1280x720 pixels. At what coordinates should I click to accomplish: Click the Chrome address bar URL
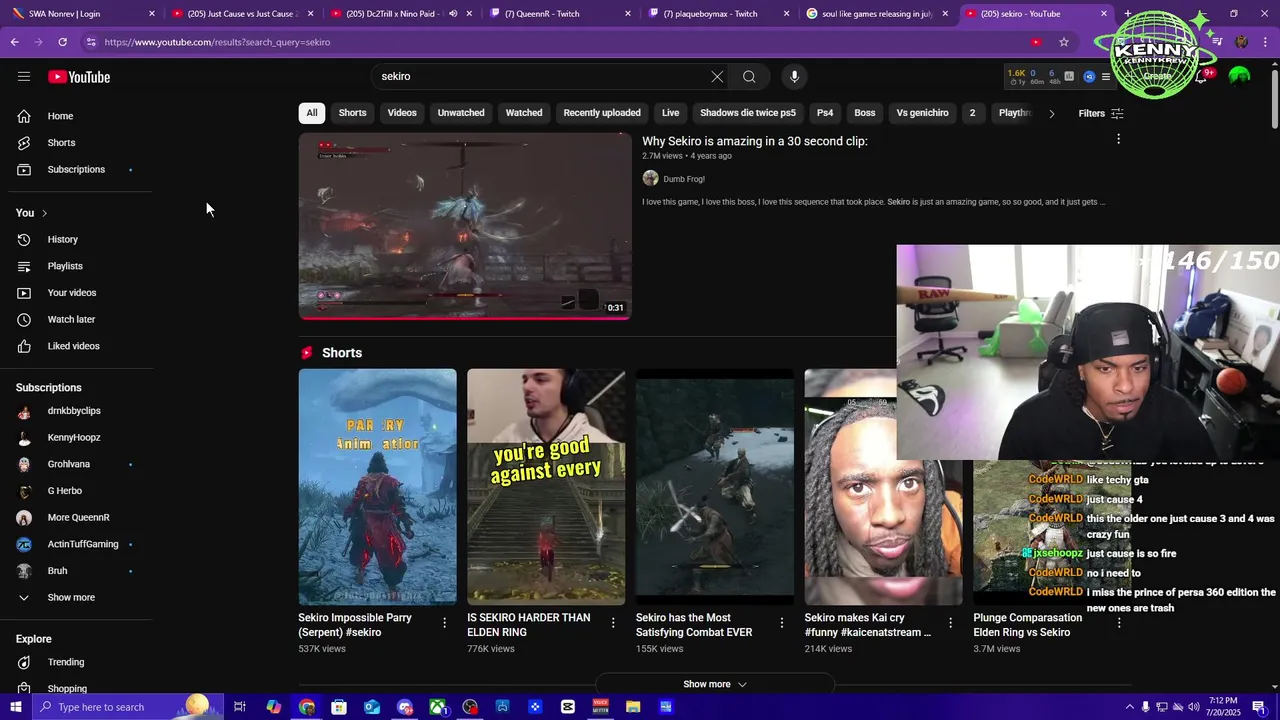click(x=217, y=42)
